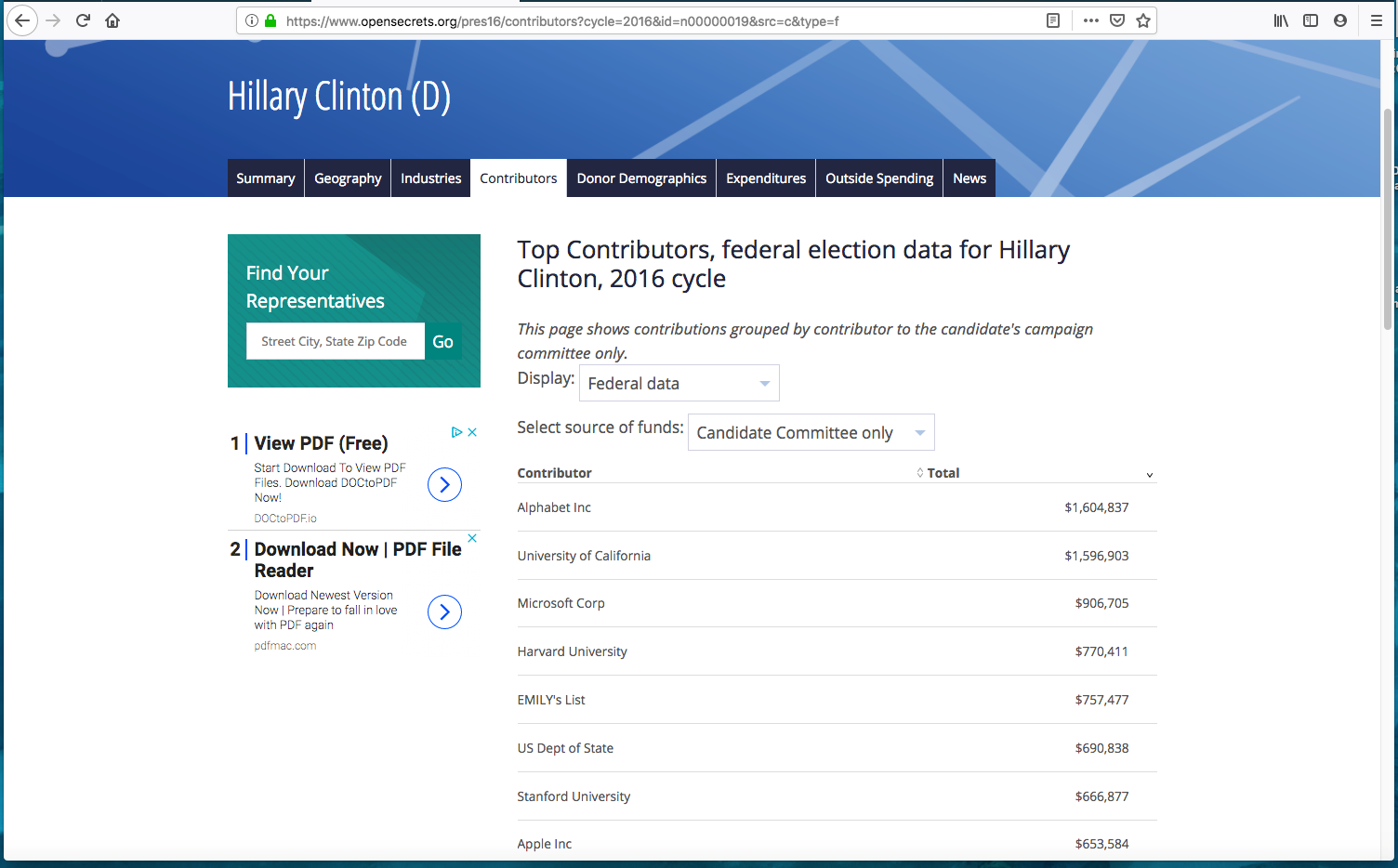
Task: Click the Street City State Zip Code field
Action: (336, 341)
